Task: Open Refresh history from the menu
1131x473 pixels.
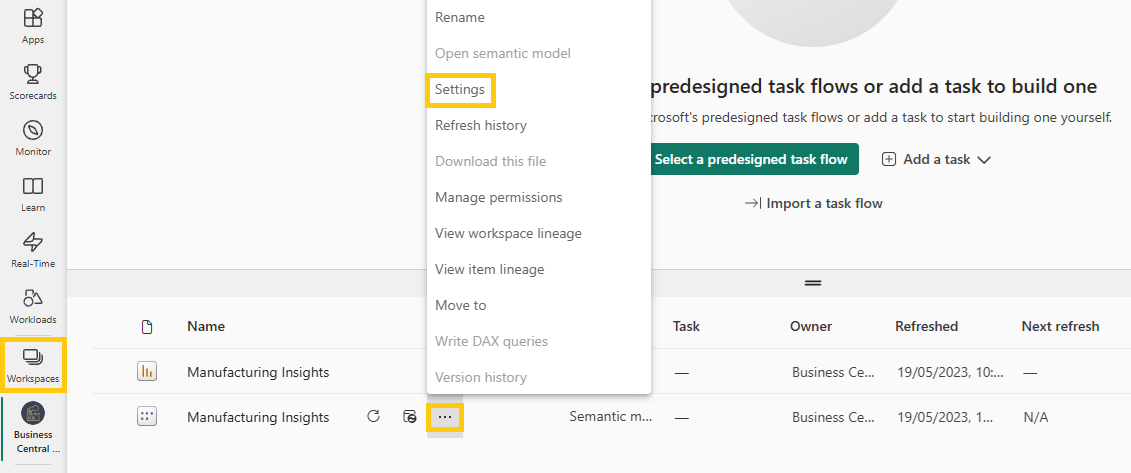Action: [481, 125]
